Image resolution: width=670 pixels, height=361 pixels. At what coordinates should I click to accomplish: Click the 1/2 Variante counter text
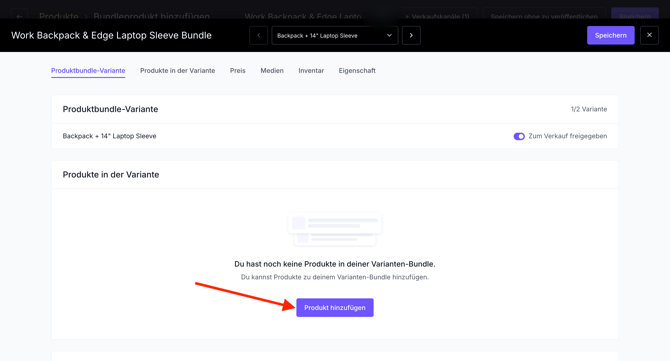588,109
